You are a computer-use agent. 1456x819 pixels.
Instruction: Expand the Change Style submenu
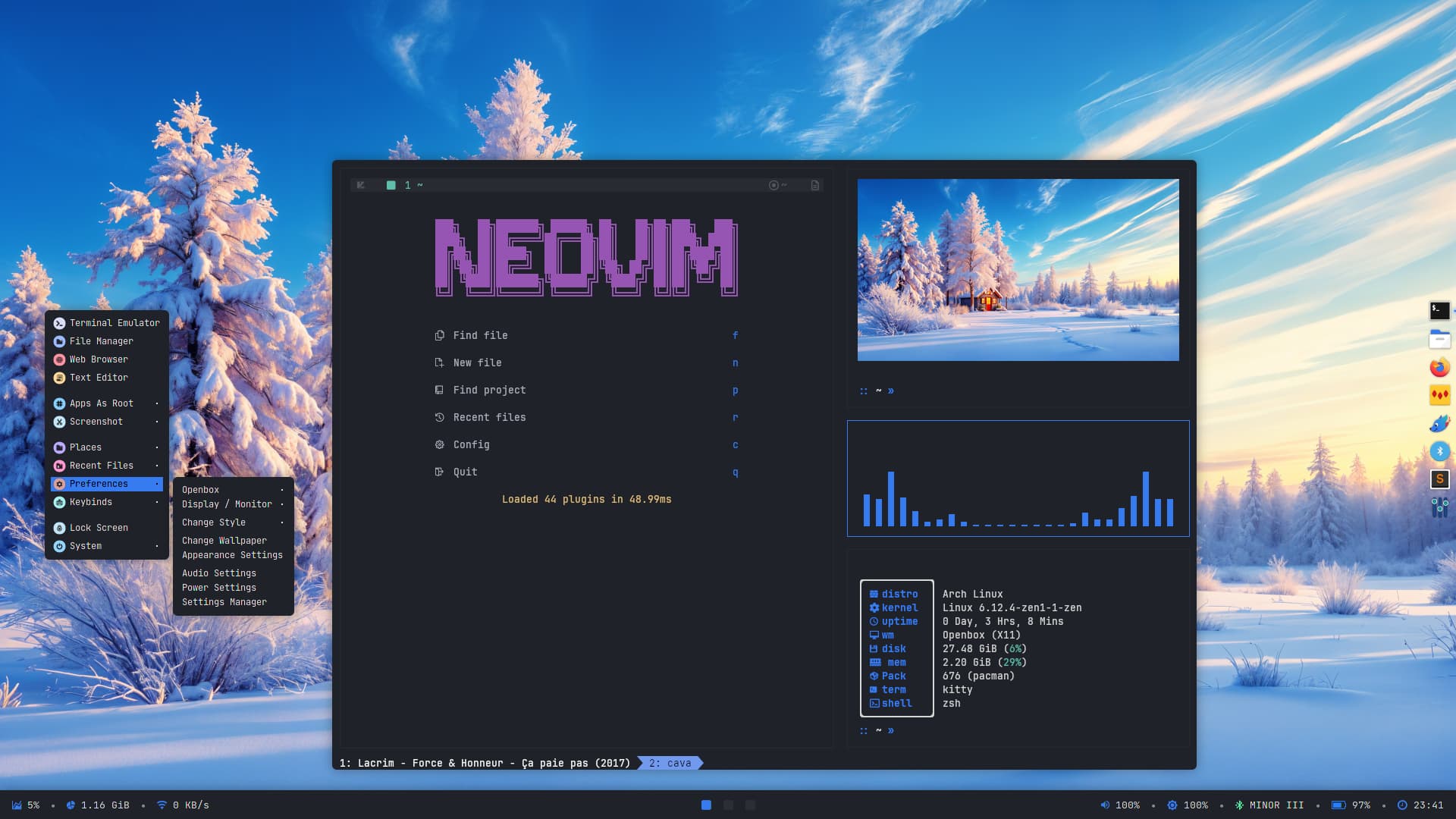233,522
